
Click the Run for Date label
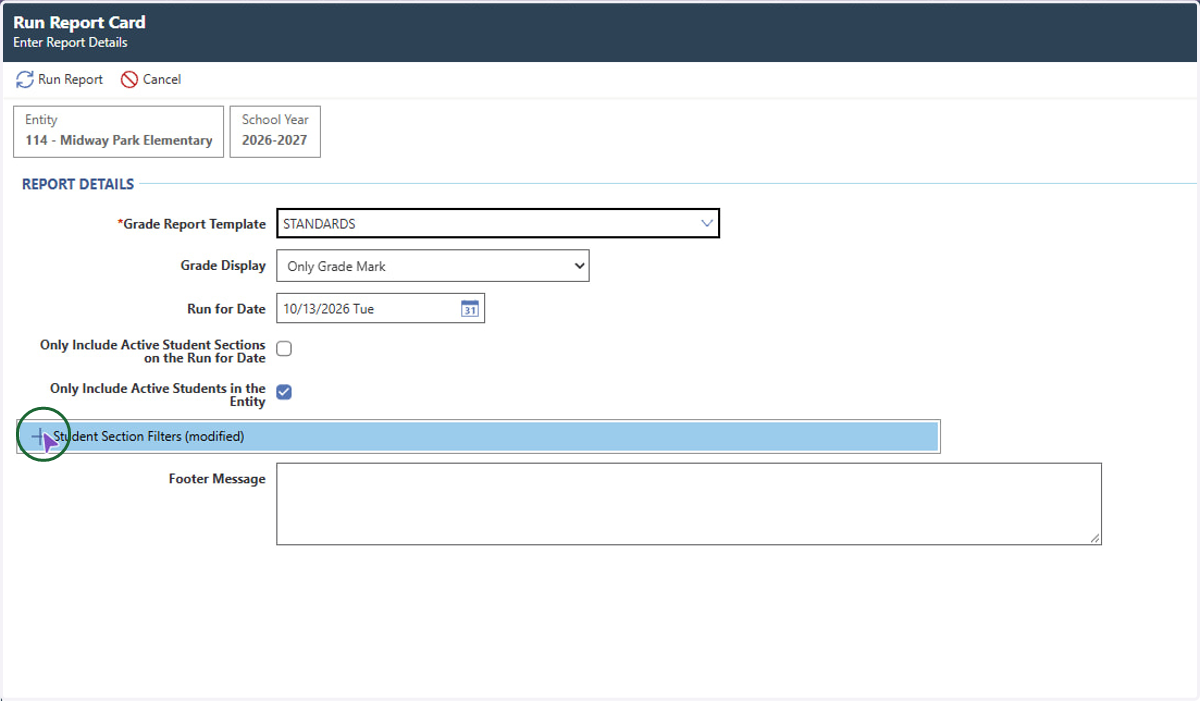pos(226,309)
